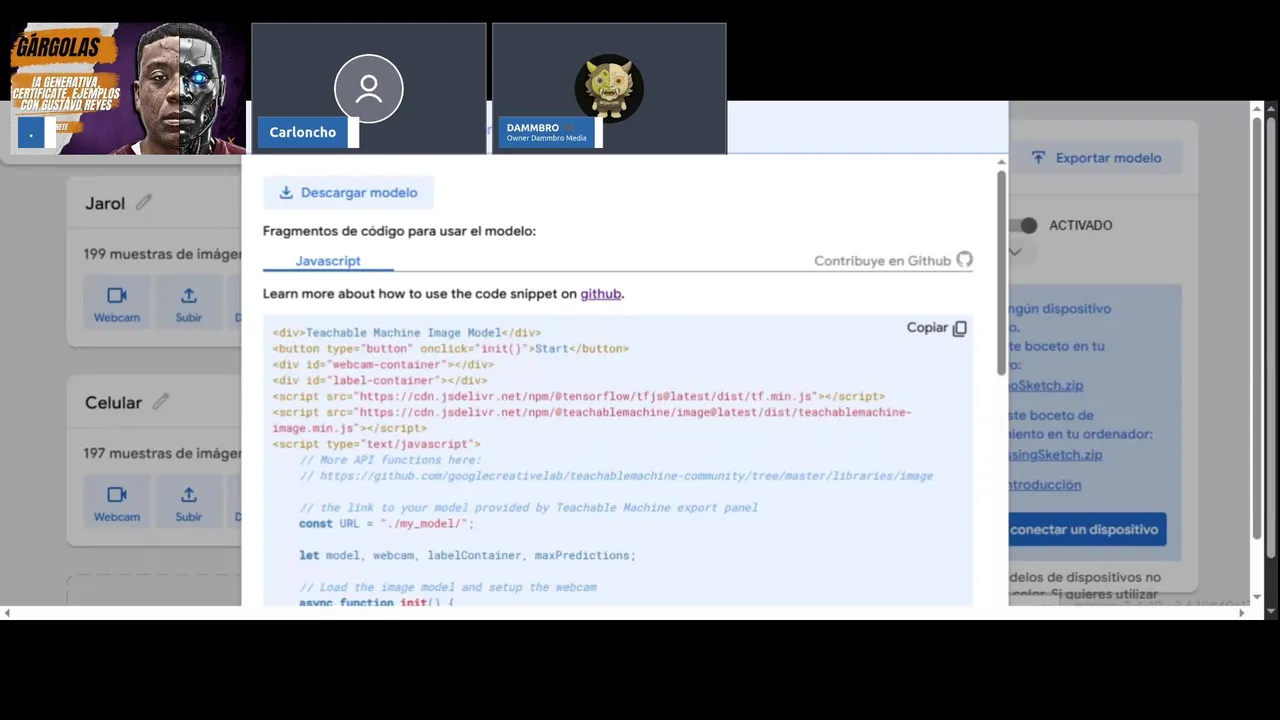Click the page vertical scrollbar thumb
1280x720 pixels.
[x=1258, y=326]
